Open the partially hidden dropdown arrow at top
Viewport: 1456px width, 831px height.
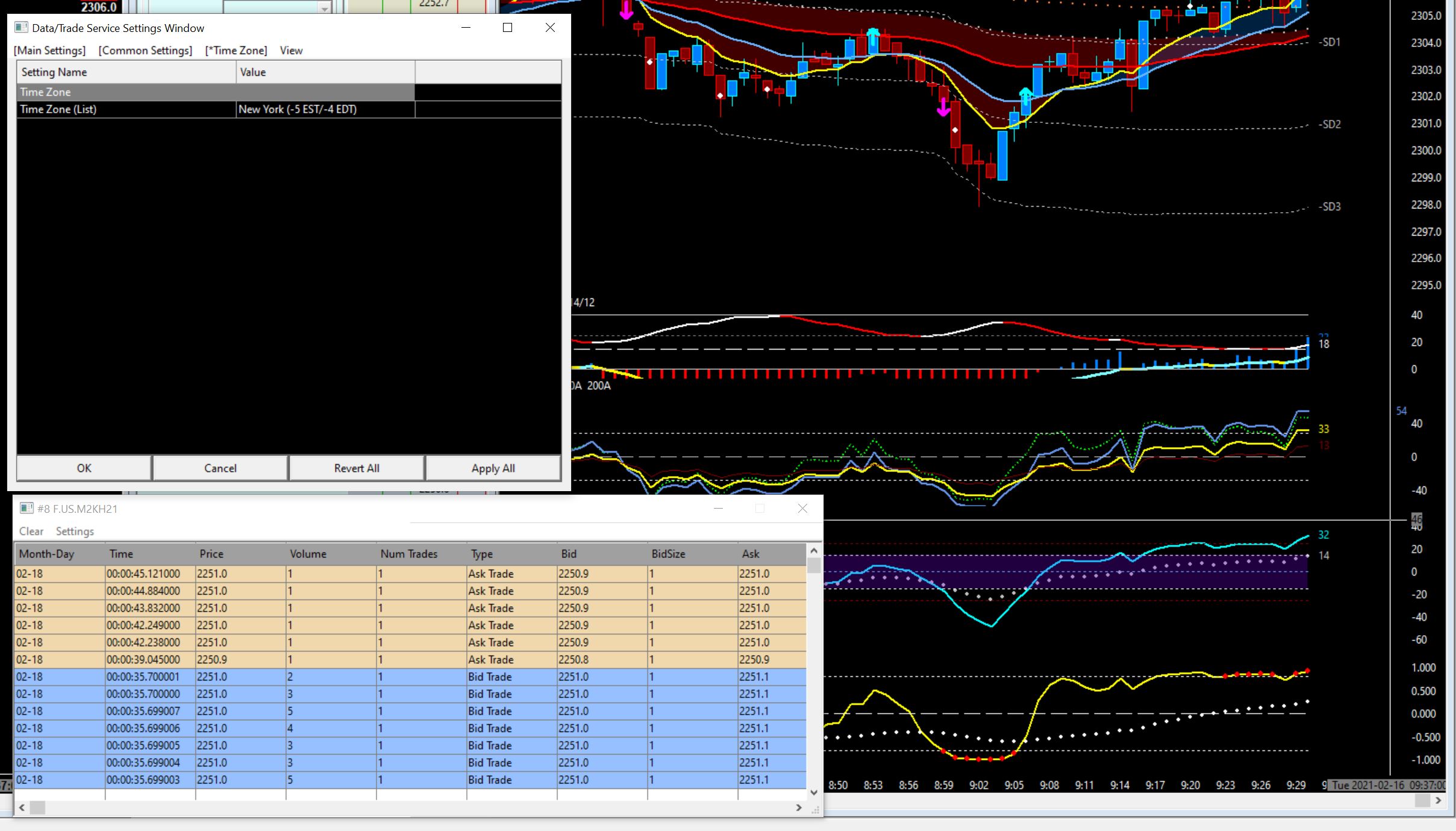pos(325,7)
